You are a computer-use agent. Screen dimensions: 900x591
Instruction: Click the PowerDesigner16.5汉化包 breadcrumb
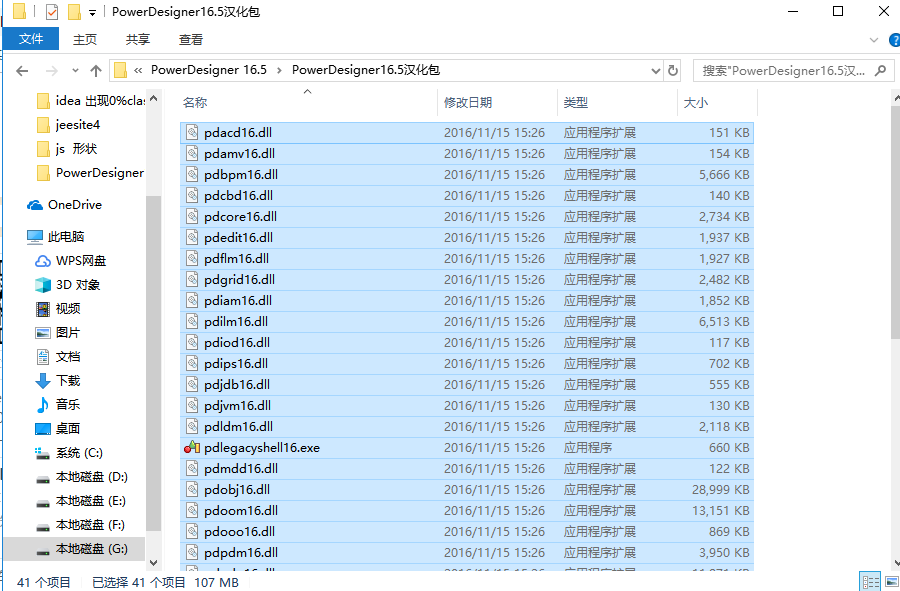[x=366, y=70]
